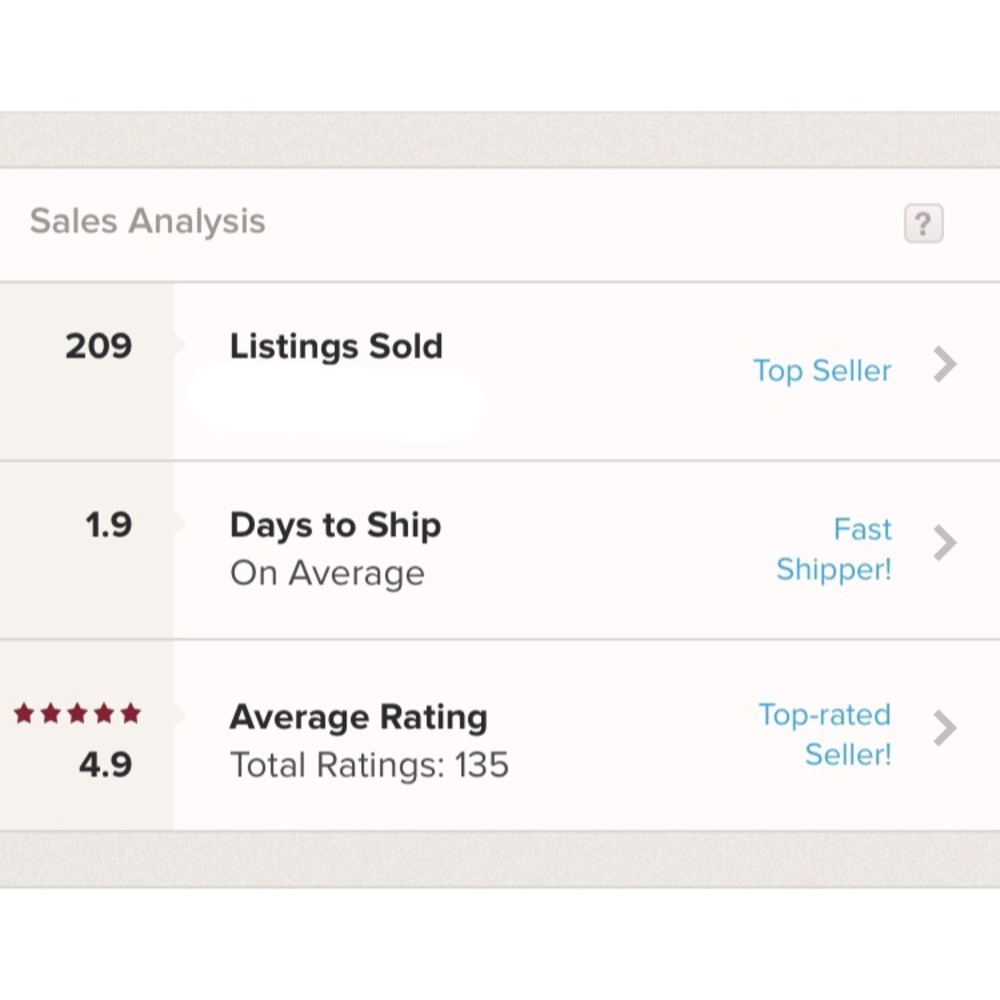Viewport: 1000px width, 1000px height.
Task: Expand the Average Rating row chevron
Action: (x=944, y=729)
